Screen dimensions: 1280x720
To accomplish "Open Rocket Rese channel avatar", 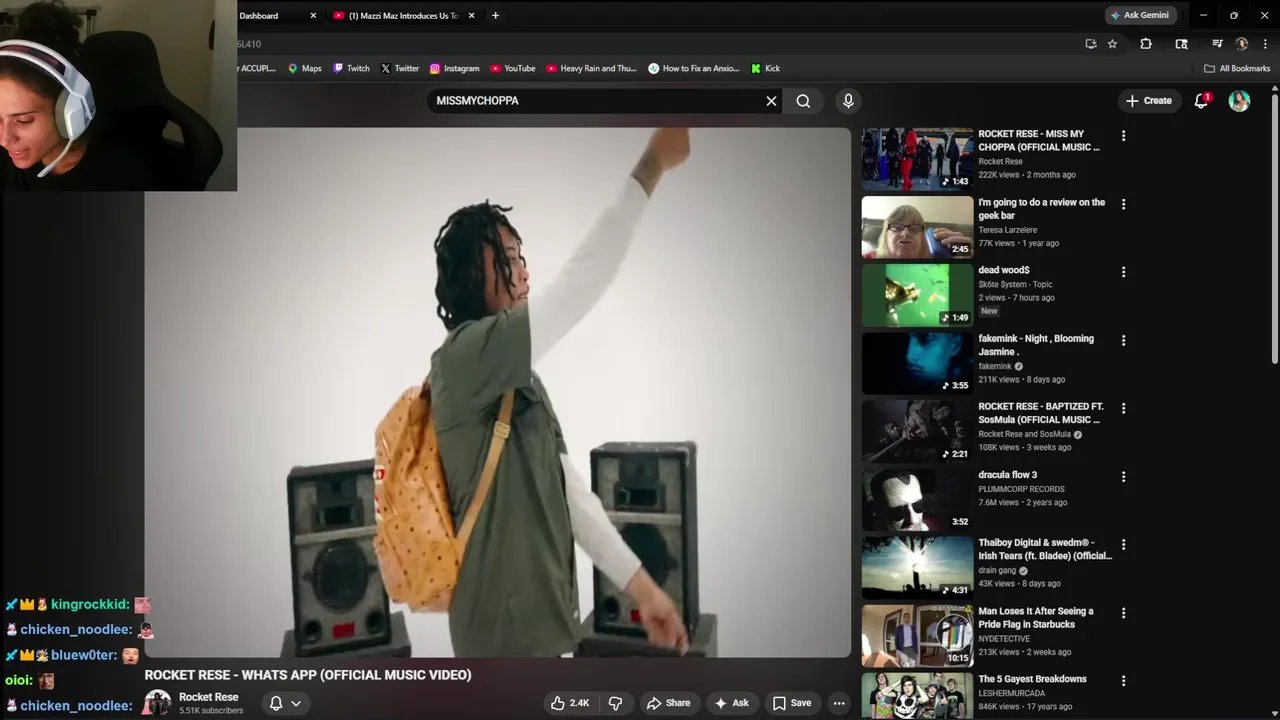I will click(x=157, y=703).
